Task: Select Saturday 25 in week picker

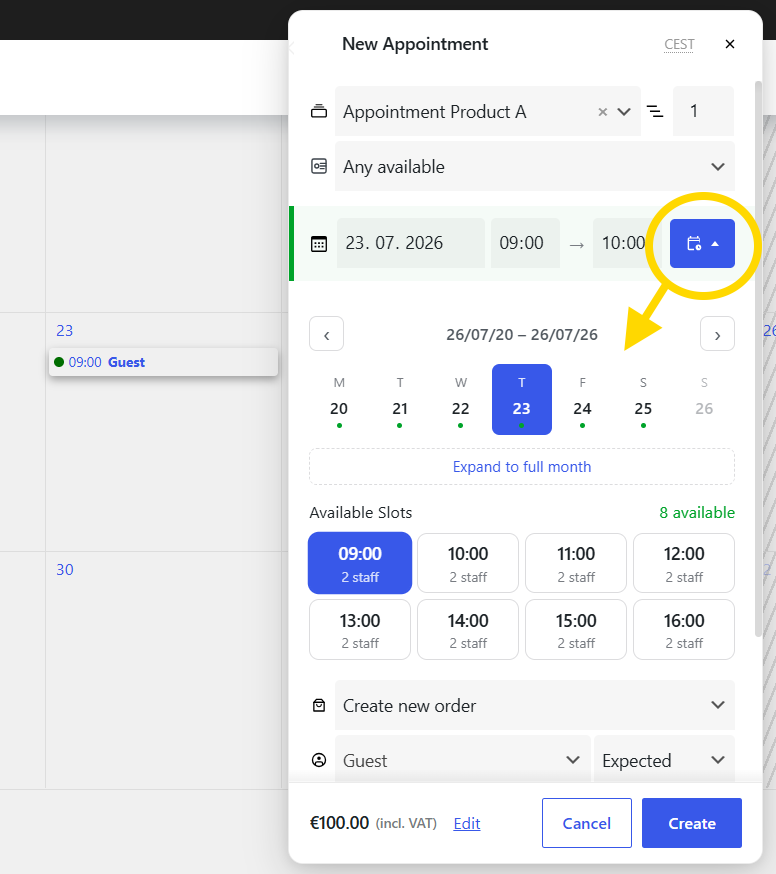Action: [x=643, y=400]
